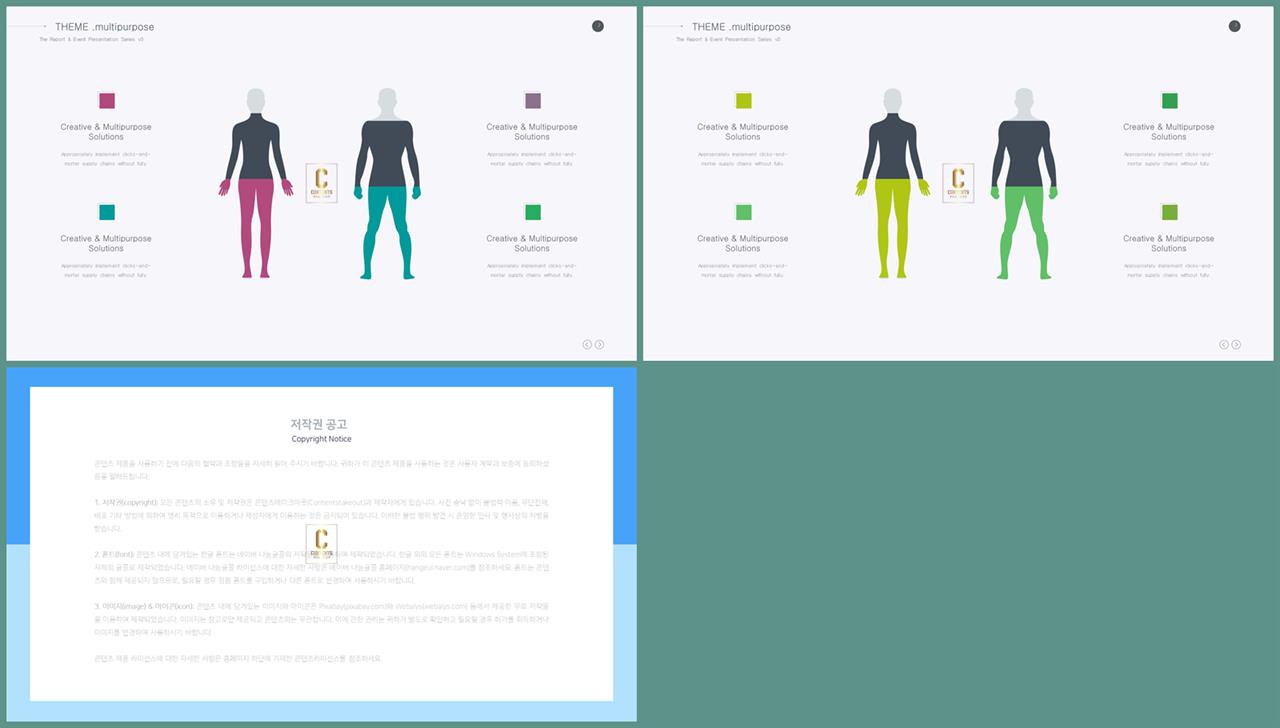1280x728 pixels.
Task: Click the next arrow on the green-themed slide
Action: click(1236, 344)
